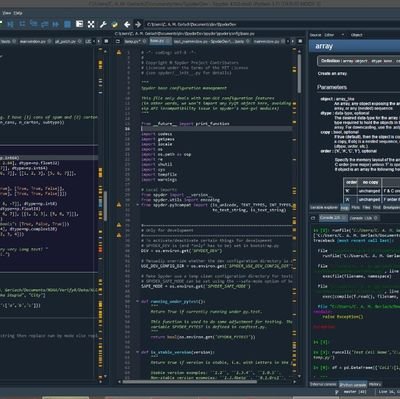Screen dimensions: 400x399
Task: Select the mainwindow.py tab in left editor
Action: 35,41
